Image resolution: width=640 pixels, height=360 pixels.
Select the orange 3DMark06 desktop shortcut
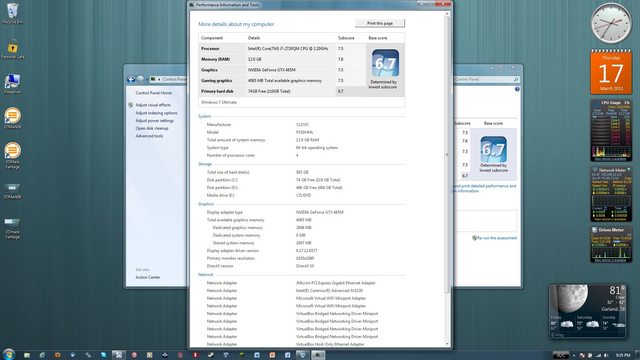[x=12, y=118]
